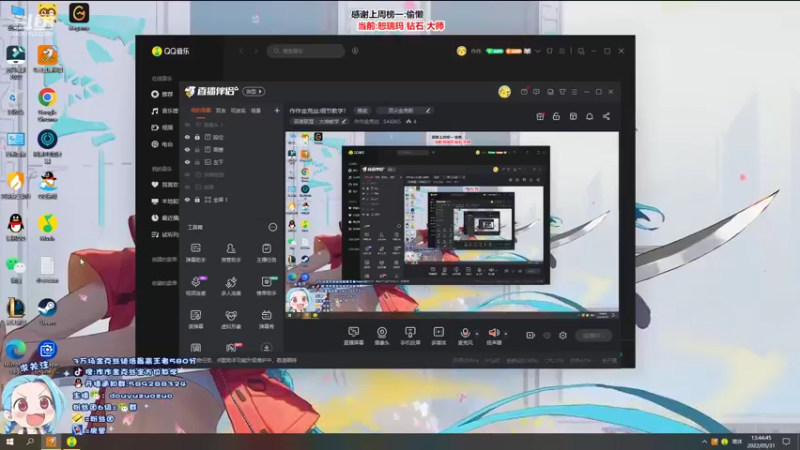800x450 pixels.
Task: Click the streamer avatar in the companion title bar
Action: (504, 91)
